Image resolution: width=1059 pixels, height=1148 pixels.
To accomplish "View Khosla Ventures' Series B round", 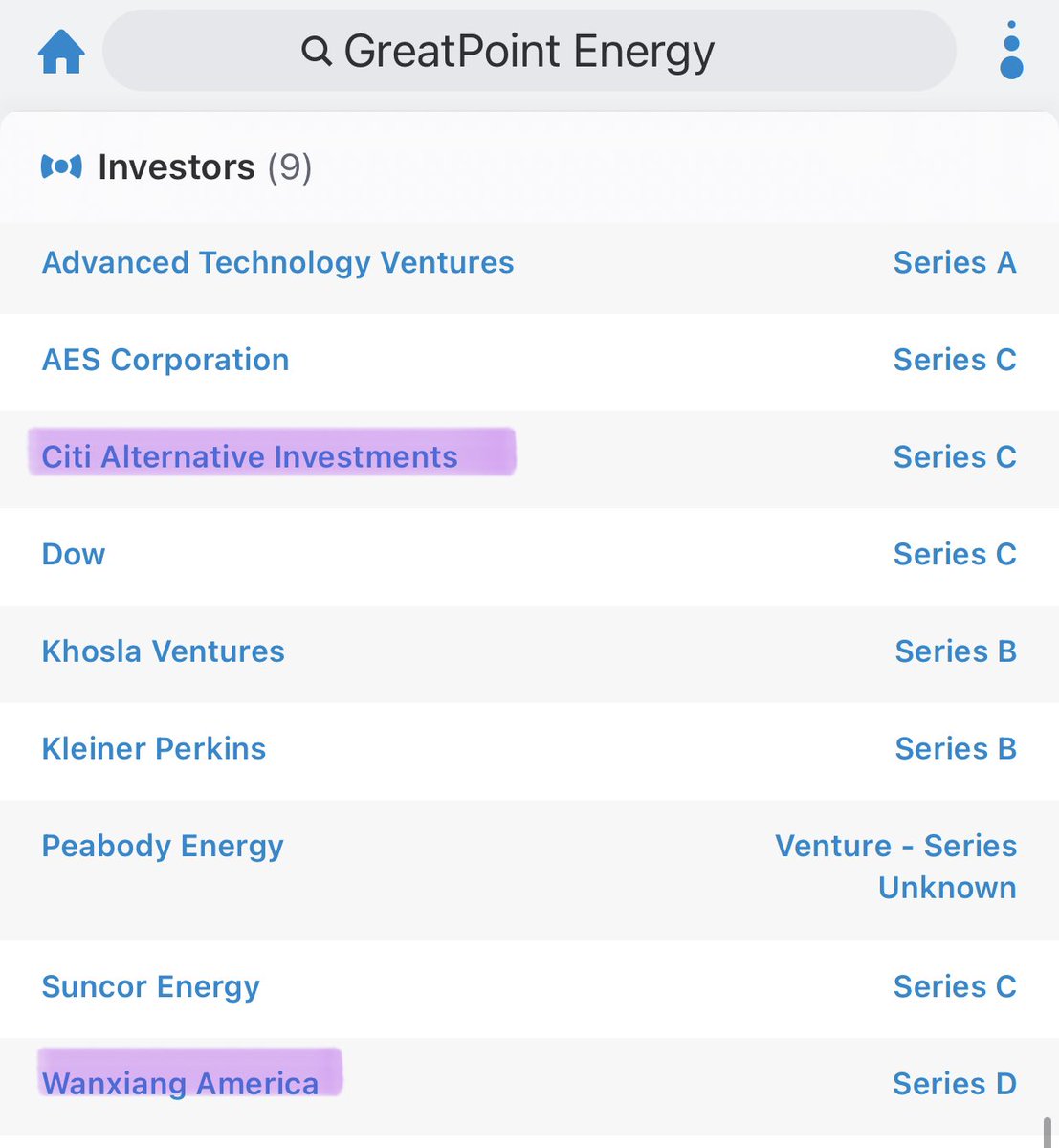I will pos(955,651).
